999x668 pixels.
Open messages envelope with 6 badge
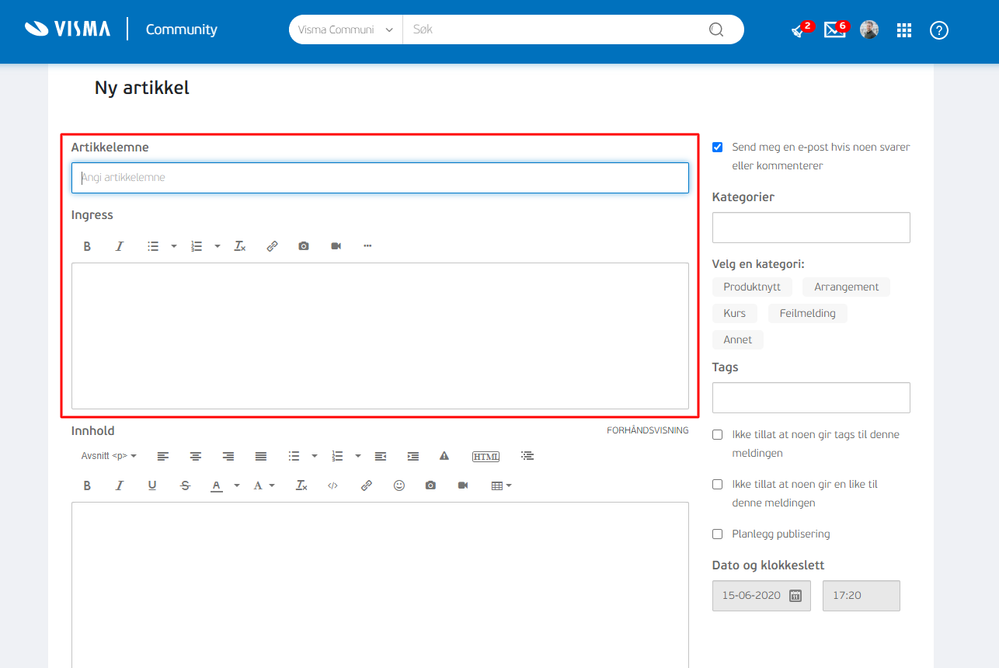pyautogui.click(x=836, y=29)
